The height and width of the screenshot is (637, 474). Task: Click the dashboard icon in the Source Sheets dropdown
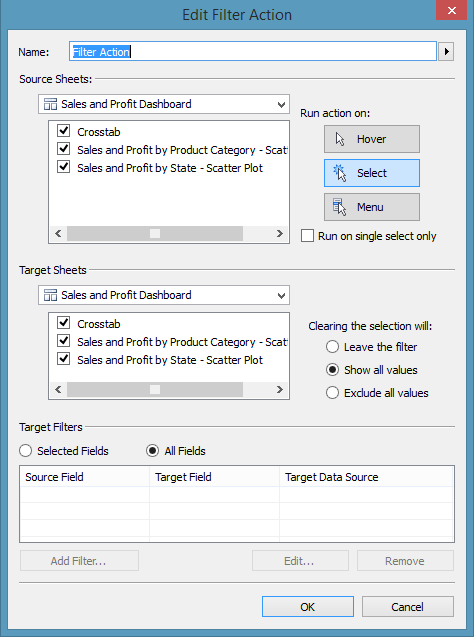coord(50,104)
